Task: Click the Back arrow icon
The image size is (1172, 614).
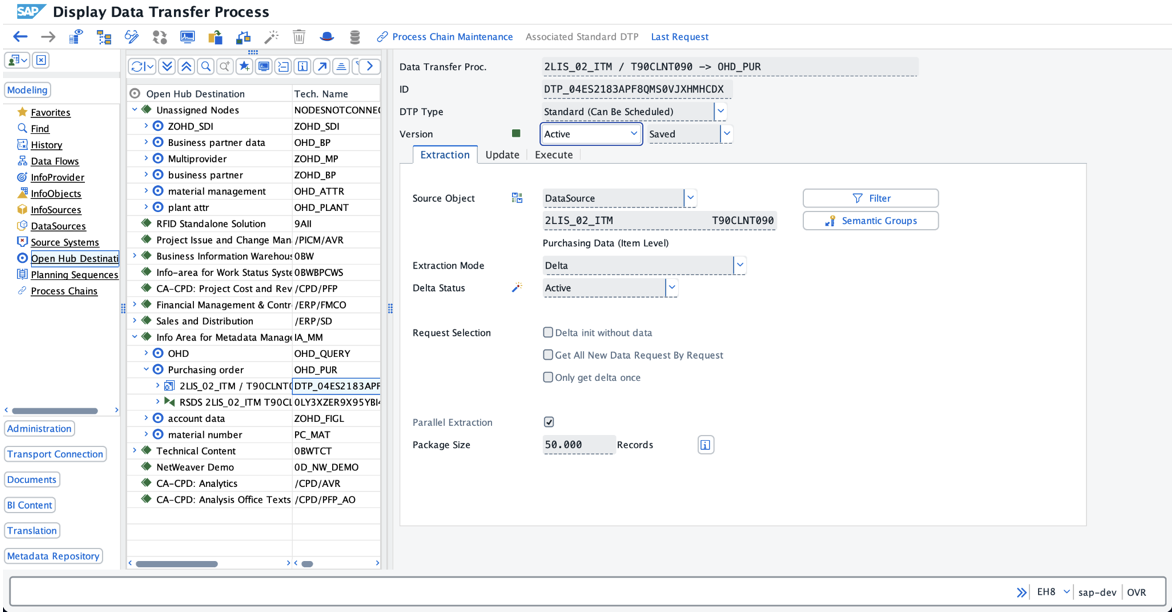Action: pos(20,37)
